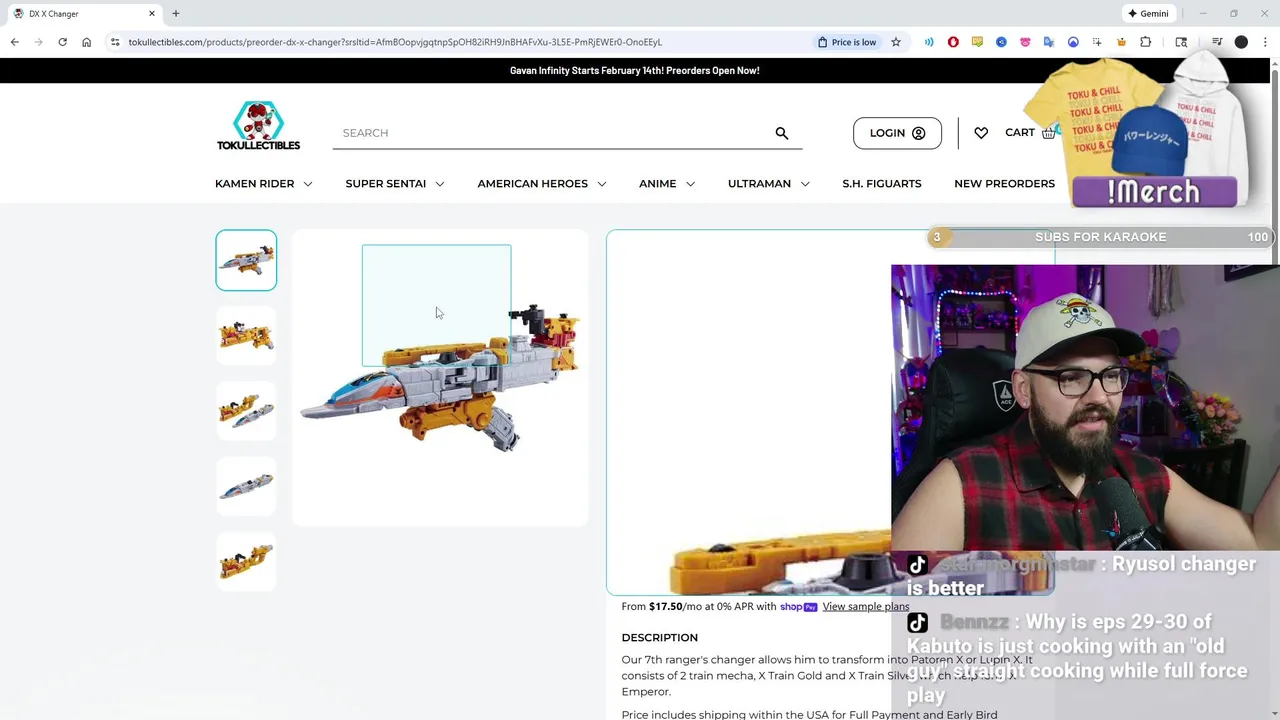Click the Tokullectibles logo
The height and width of the screenshot is (720, 1280).
coord(258,126)
